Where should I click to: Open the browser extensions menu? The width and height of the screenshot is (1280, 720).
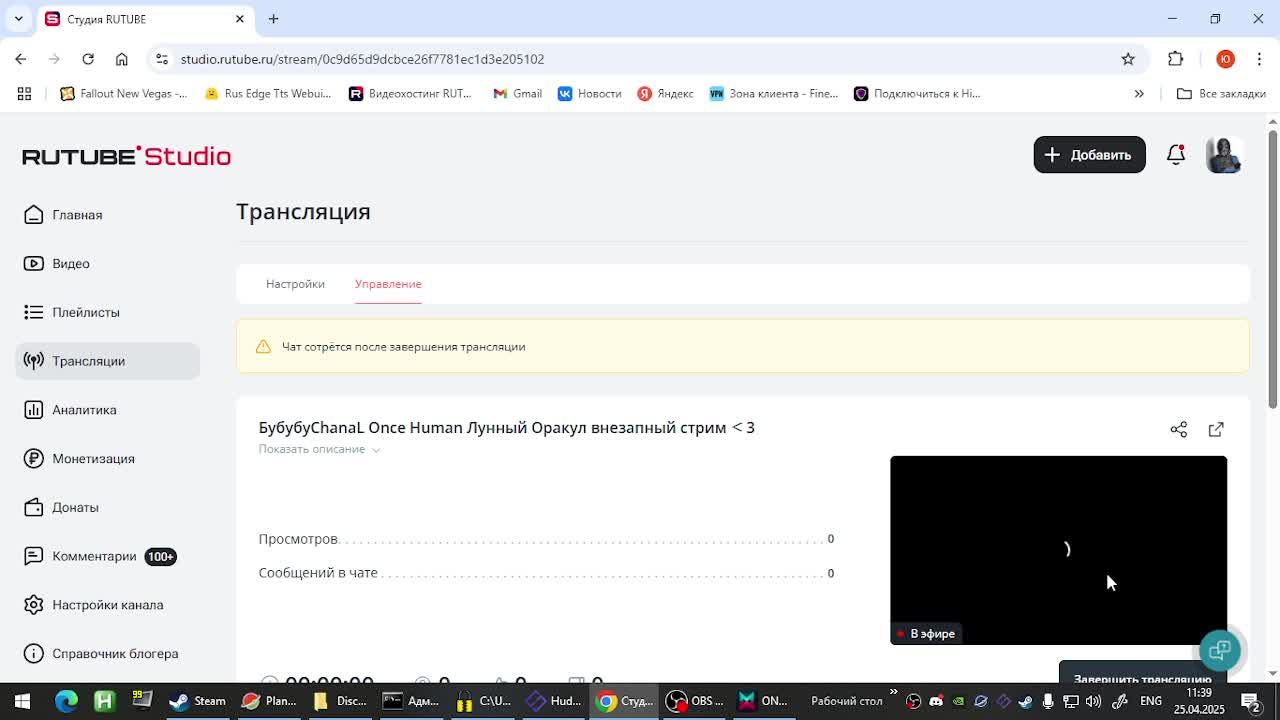[1176, 59]
